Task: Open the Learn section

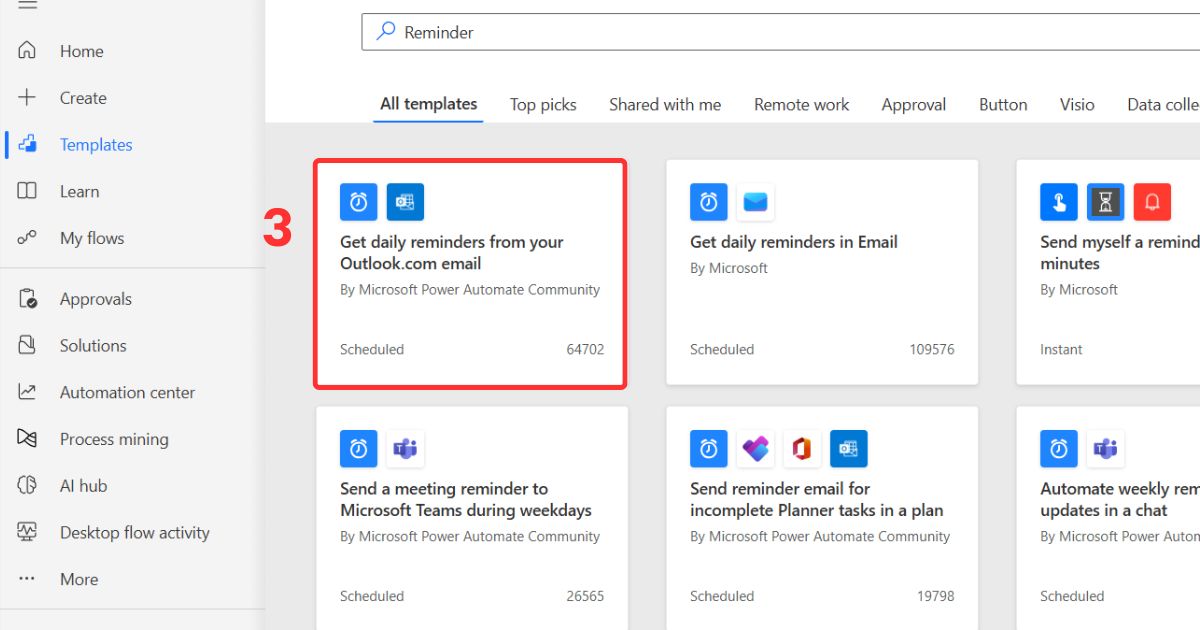Action: [78, 191]
